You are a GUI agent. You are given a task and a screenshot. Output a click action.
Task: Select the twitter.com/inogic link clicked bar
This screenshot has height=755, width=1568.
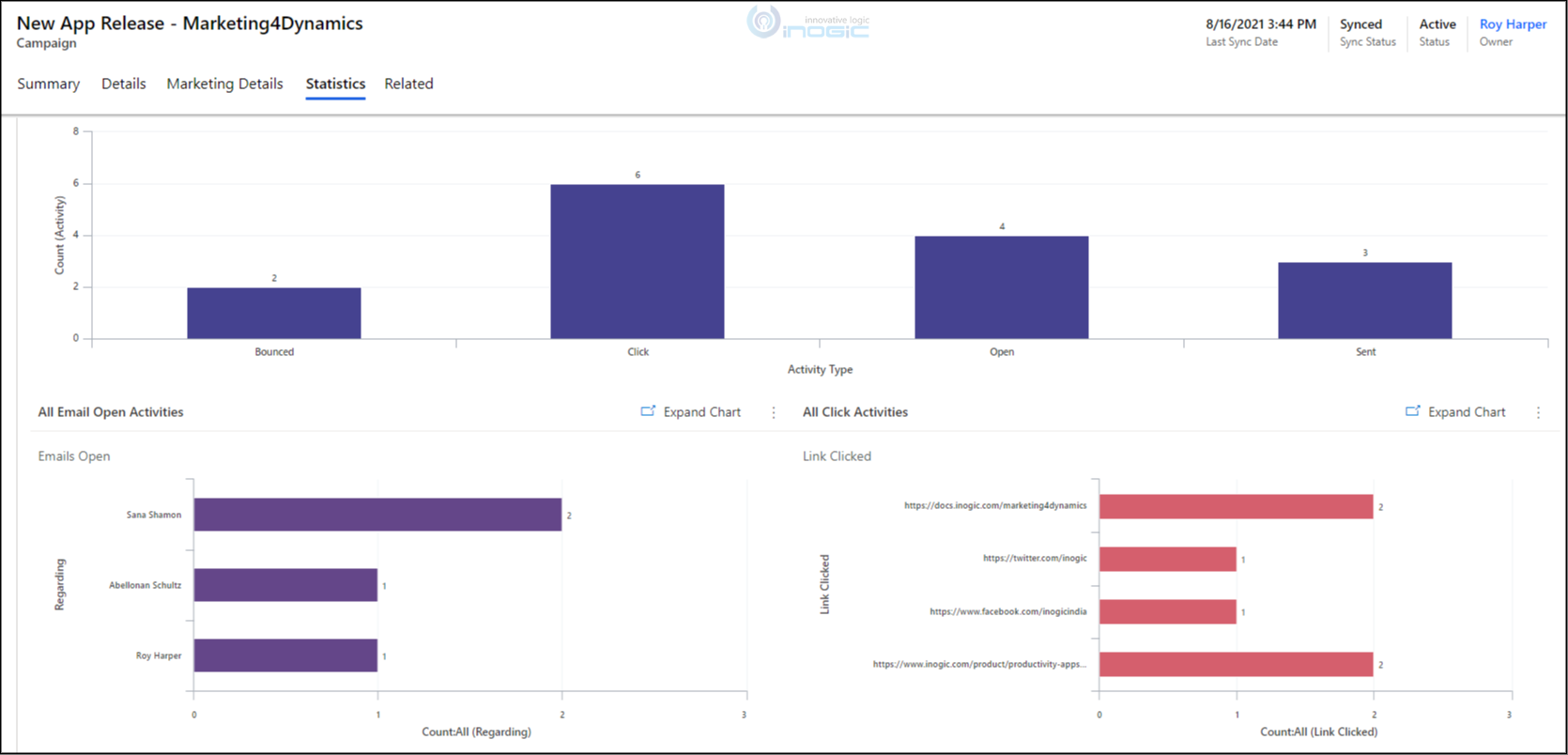[1167, 559]
